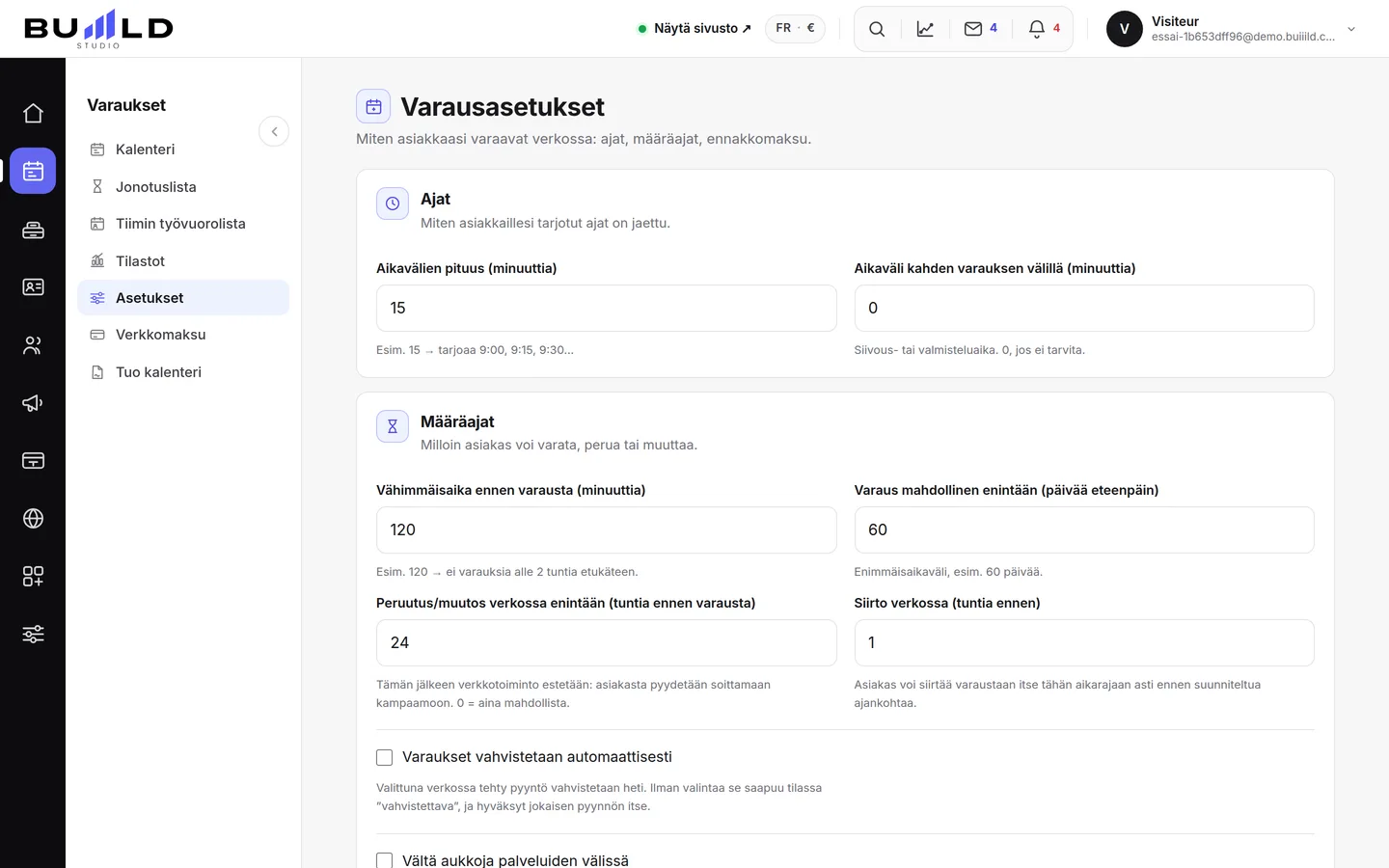Open Verkkomaksu in the Varaukset menu
The image size is (1389, 868).
click(x=183, y=335)
